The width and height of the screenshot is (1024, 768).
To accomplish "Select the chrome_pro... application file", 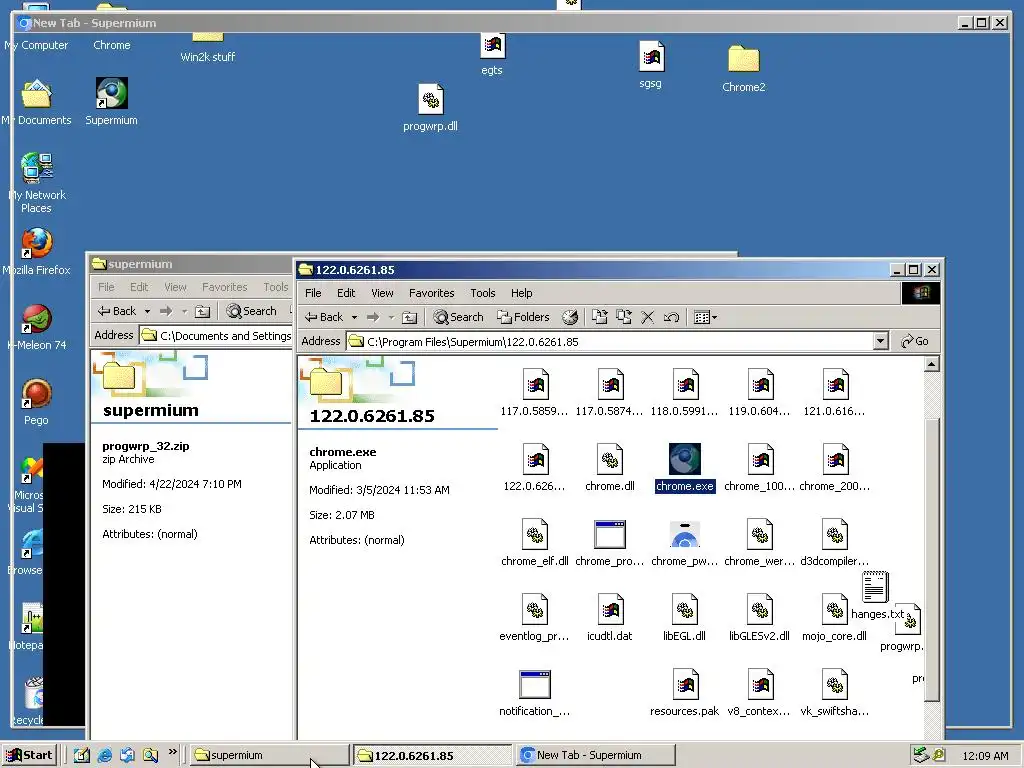I will (x=609, y=543).
